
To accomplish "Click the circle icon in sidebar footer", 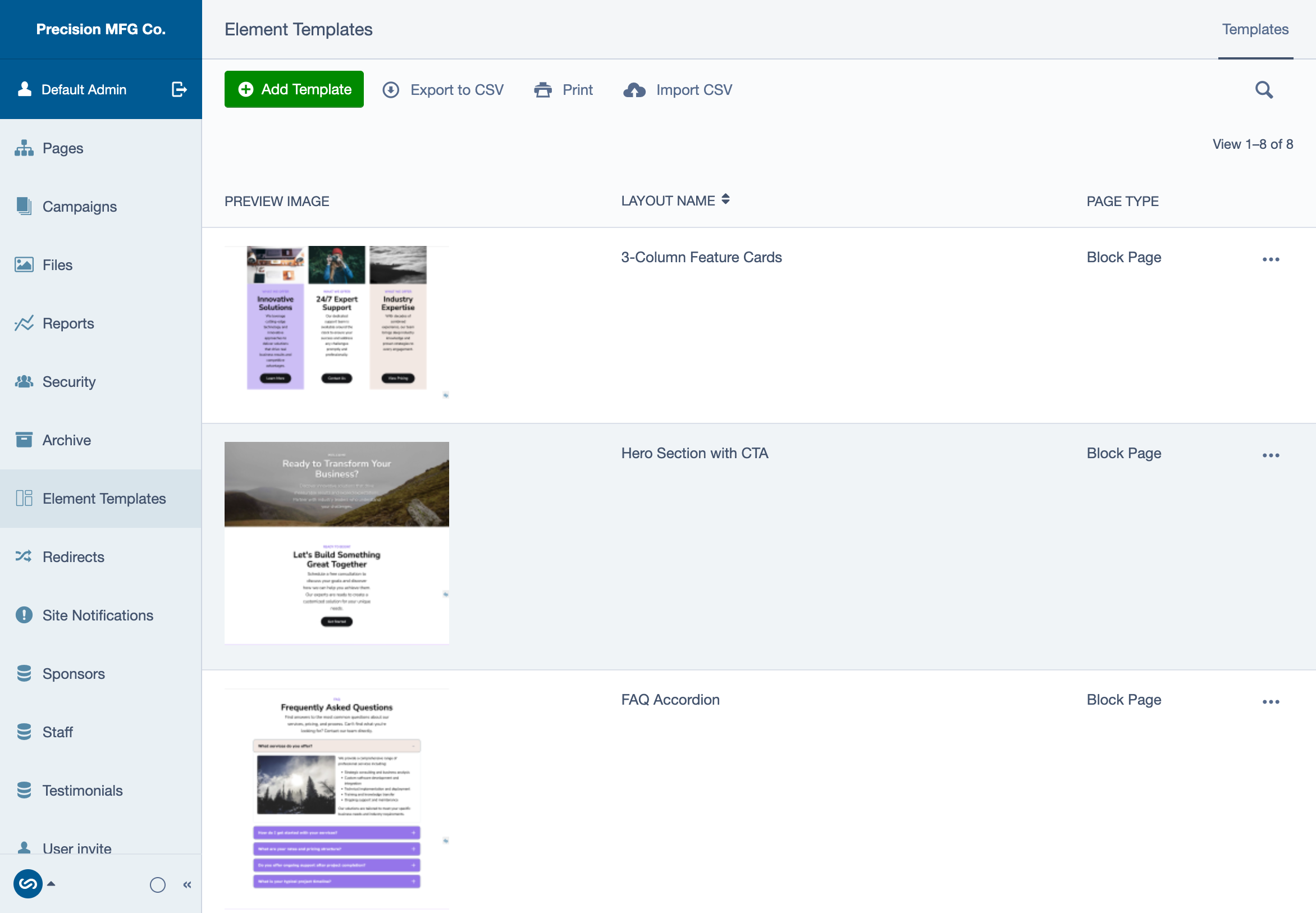I will (x=158, y=885).
